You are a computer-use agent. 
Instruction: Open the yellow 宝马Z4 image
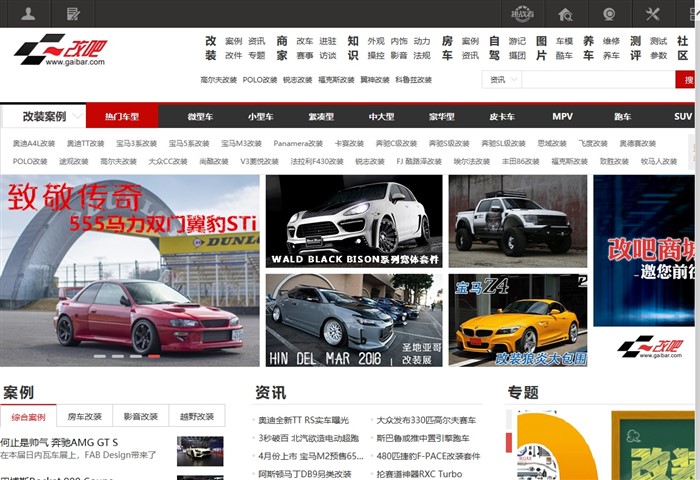(x=518, y=321)
